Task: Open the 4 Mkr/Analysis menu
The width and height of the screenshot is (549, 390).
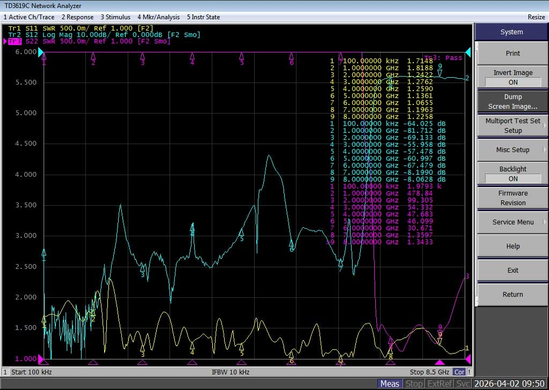Action: click(x=158, y=17)
